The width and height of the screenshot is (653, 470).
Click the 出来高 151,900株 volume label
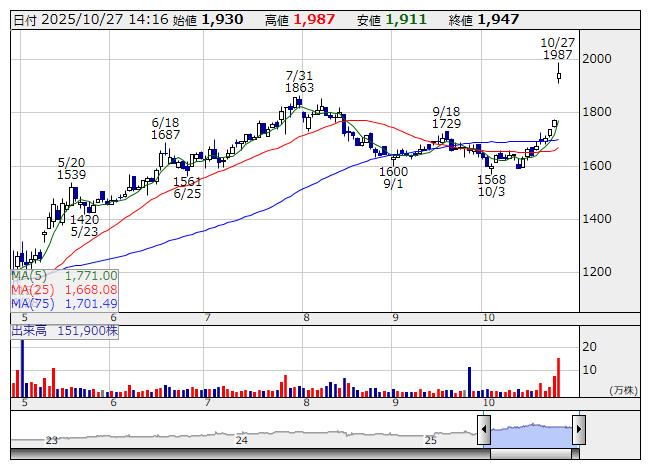coord(65,331)
